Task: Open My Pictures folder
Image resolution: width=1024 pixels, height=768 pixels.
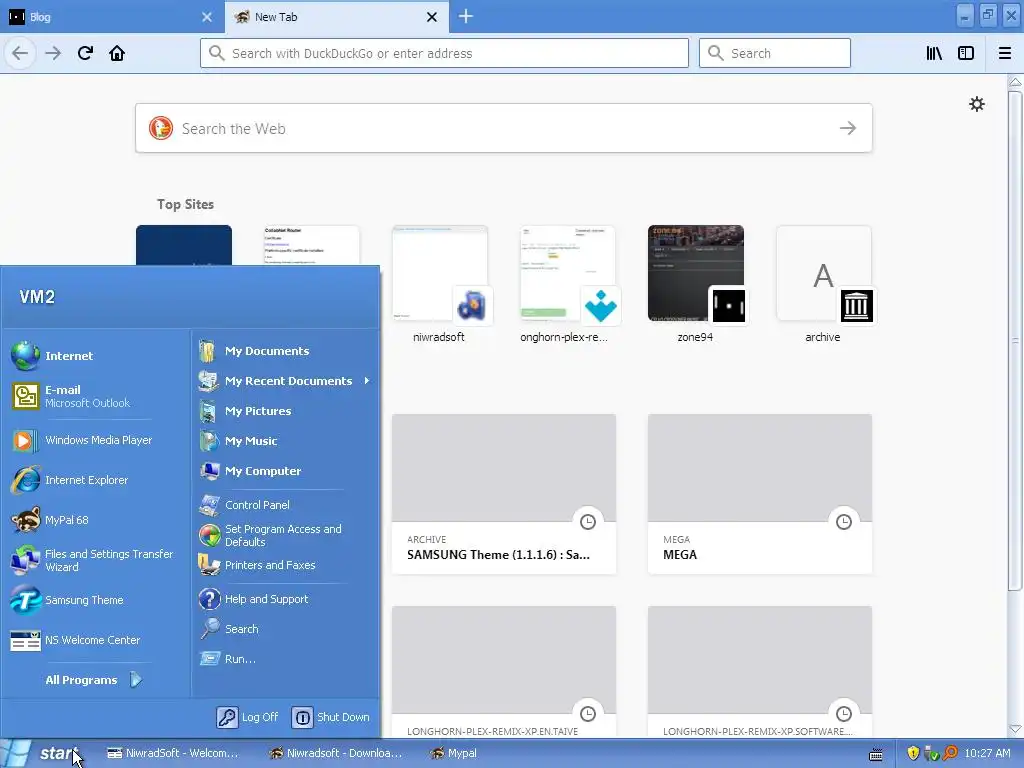Action: (x=285, y=411)
